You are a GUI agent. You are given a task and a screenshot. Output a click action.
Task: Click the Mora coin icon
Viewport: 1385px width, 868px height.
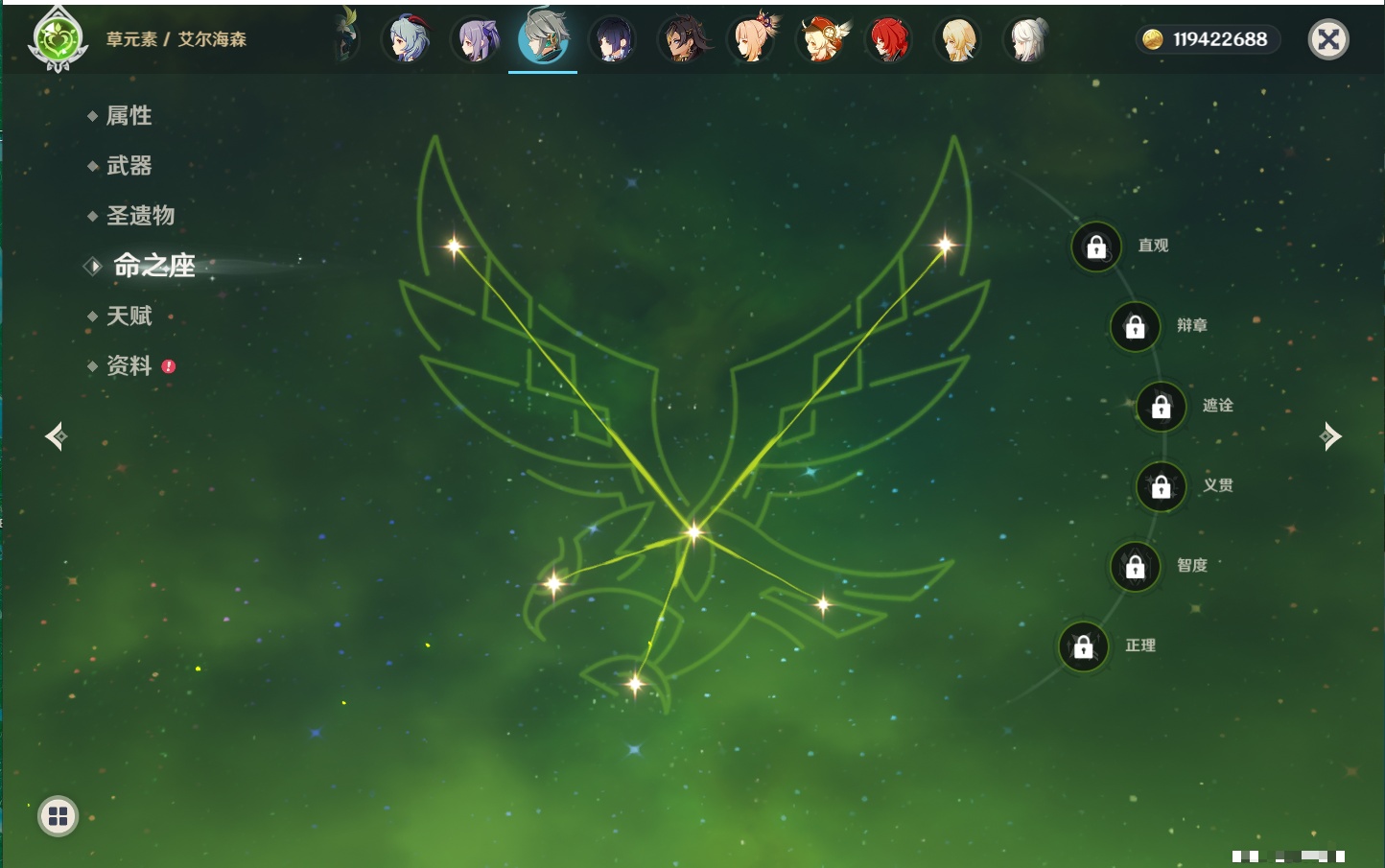(x=1153, y=39)
